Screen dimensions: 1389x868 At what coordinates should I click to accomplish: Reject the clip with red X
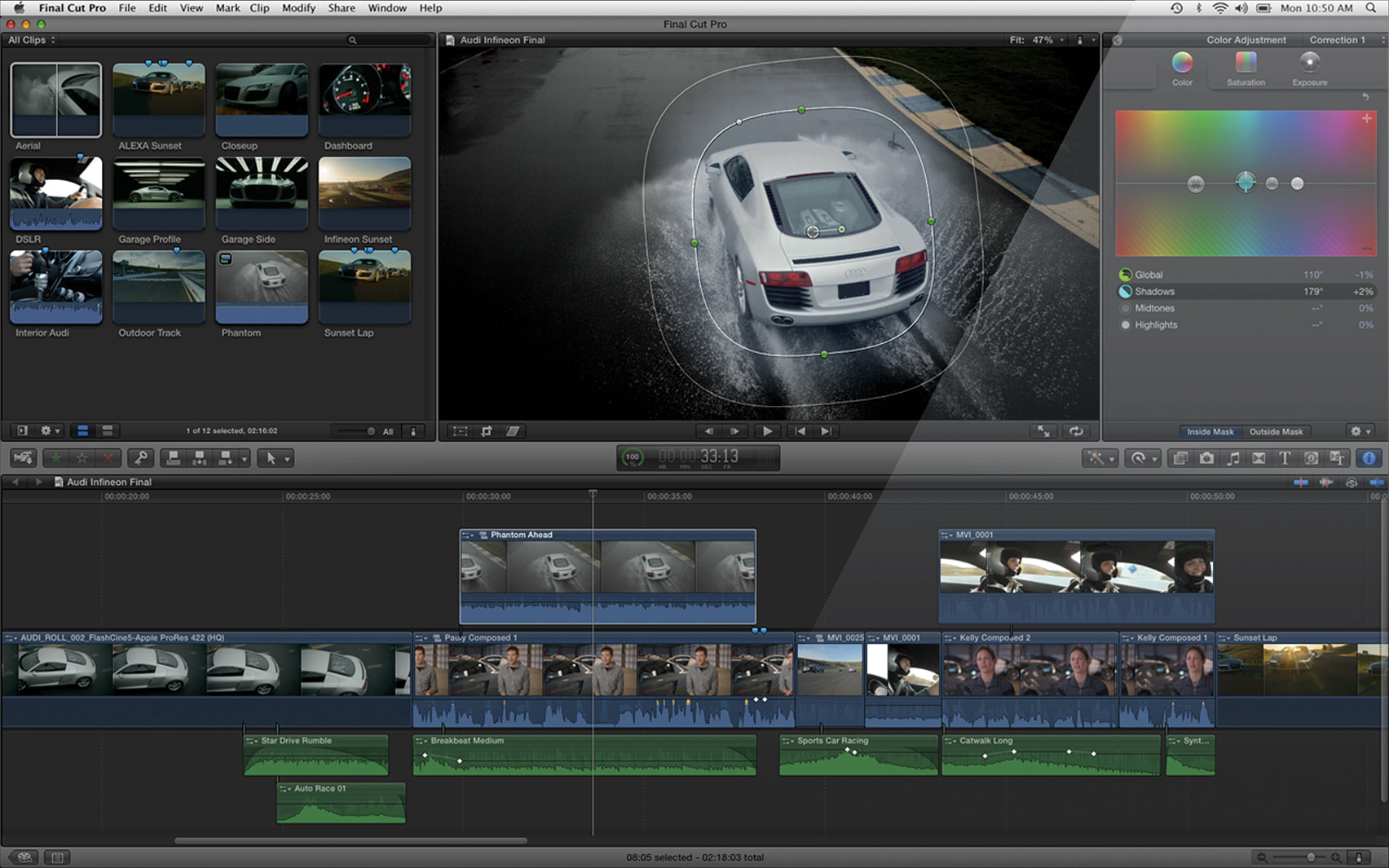pos(108,458)
